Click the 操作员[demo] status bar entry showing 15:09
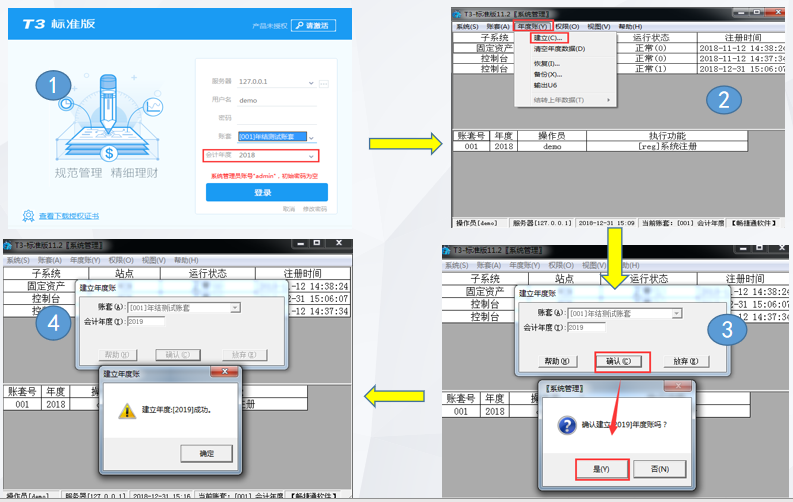The height and width of the screenshot is (502, 793). (476, 223)
